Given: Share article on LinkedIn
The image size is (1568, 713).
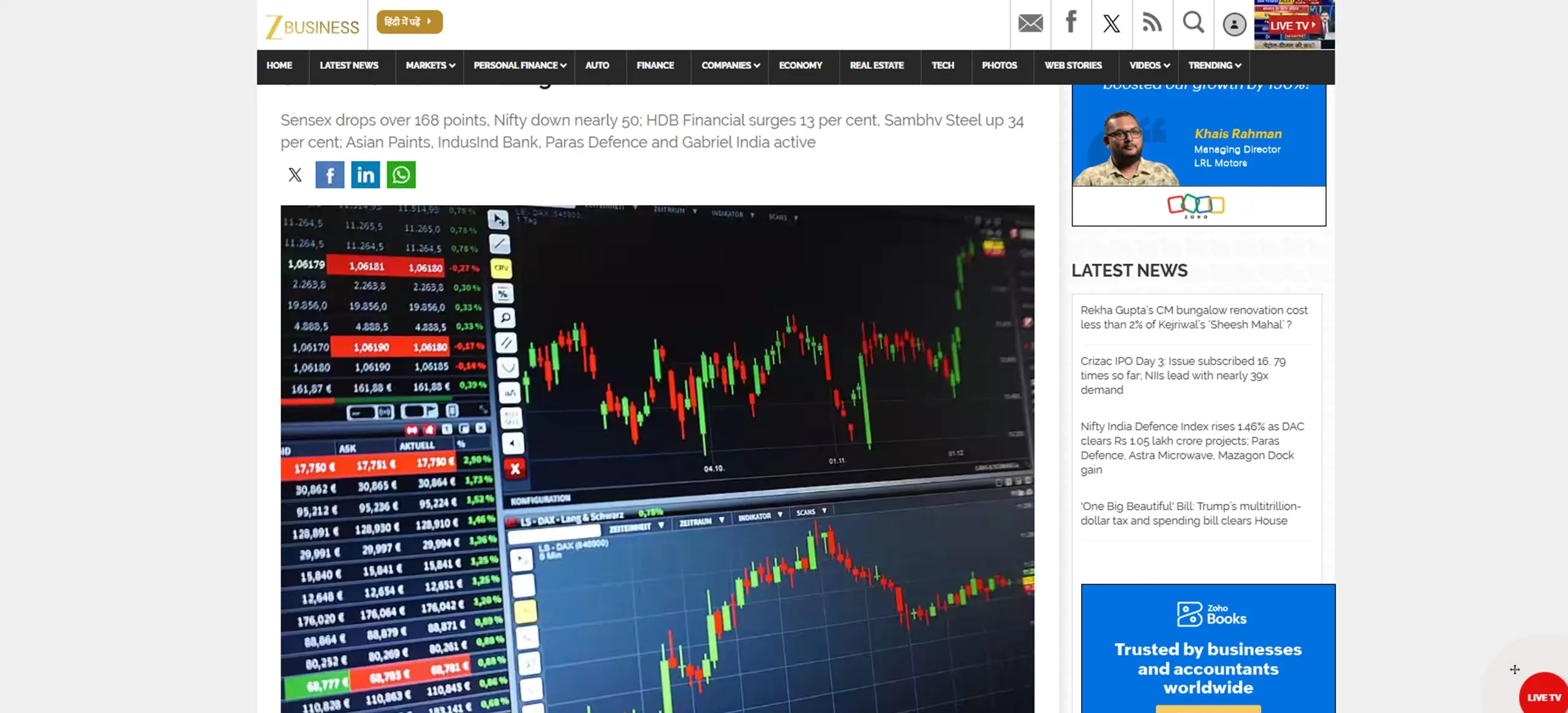Looking at the screenshot, I should click(365, 175).
